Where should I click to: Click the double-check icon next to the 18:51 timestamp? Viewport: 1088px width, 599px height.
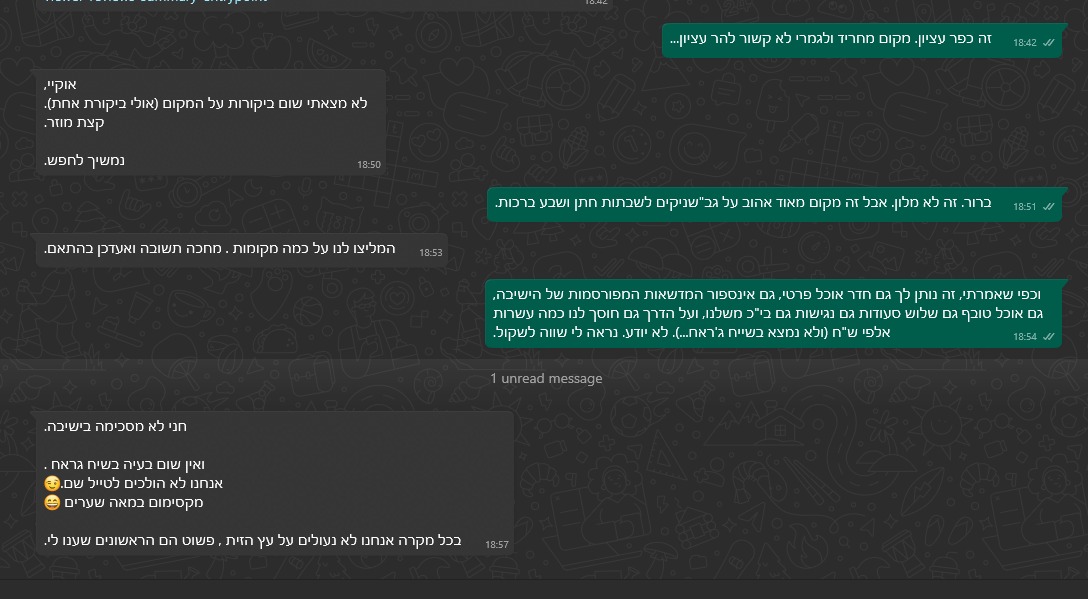pyautogui.click(x=1048, y=206)
